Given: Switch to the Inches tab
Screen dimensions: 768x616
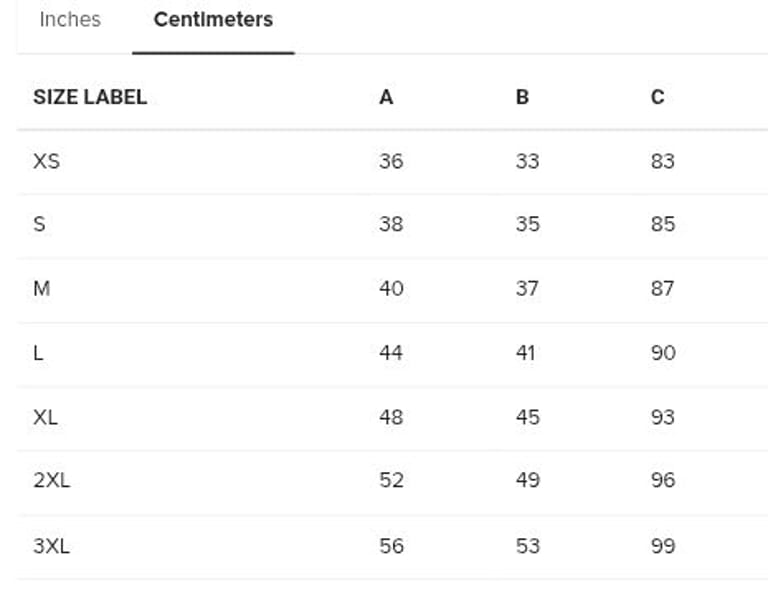Looking at the screenshot, I should [x=70, y=20].
